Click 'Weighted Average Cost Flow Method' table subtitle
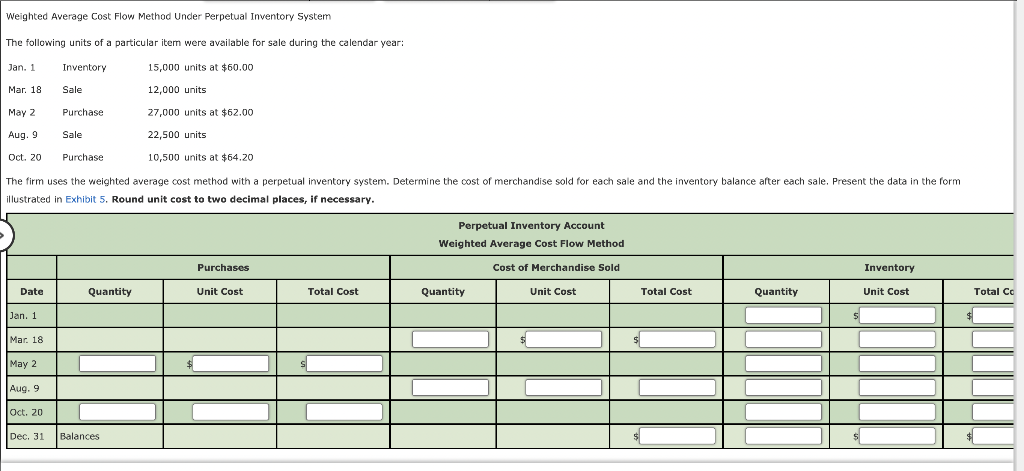Image resolution: width=1024 pixels, height=471 pixels. (531, 244)
